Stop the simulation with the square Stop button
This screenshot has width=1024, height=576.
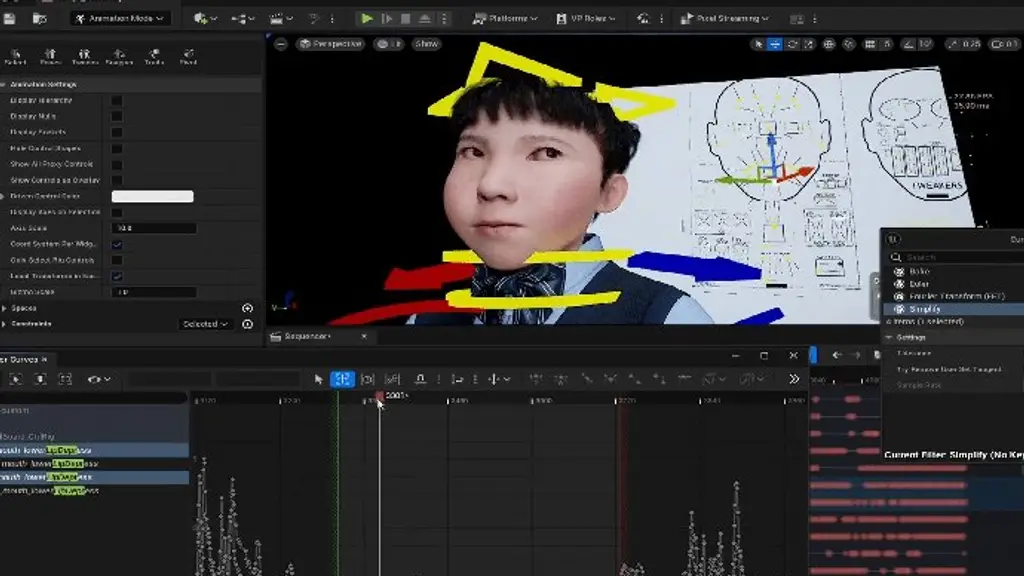click(406, 18)
